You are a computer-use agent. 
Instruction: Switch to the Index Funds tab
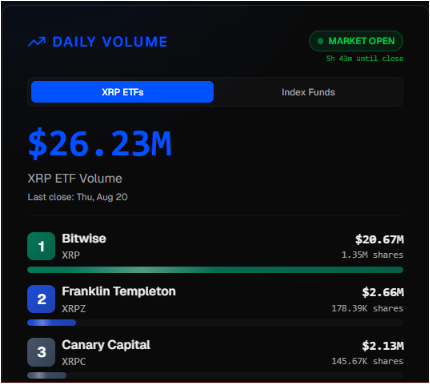308,92
